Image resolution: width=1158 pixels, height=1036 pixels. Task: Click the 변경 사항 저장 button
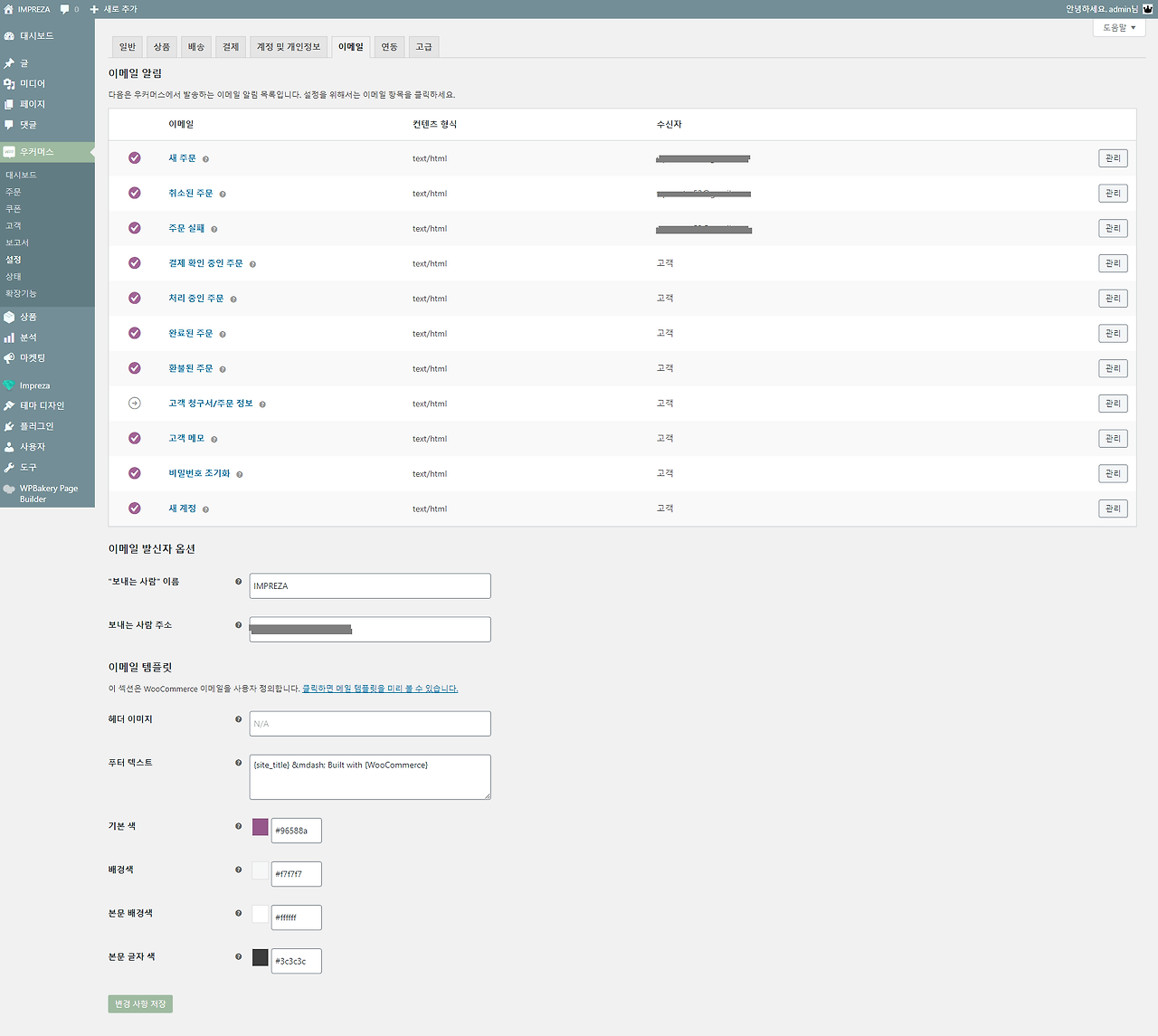pyautogui.click(x=139, y=1003)
